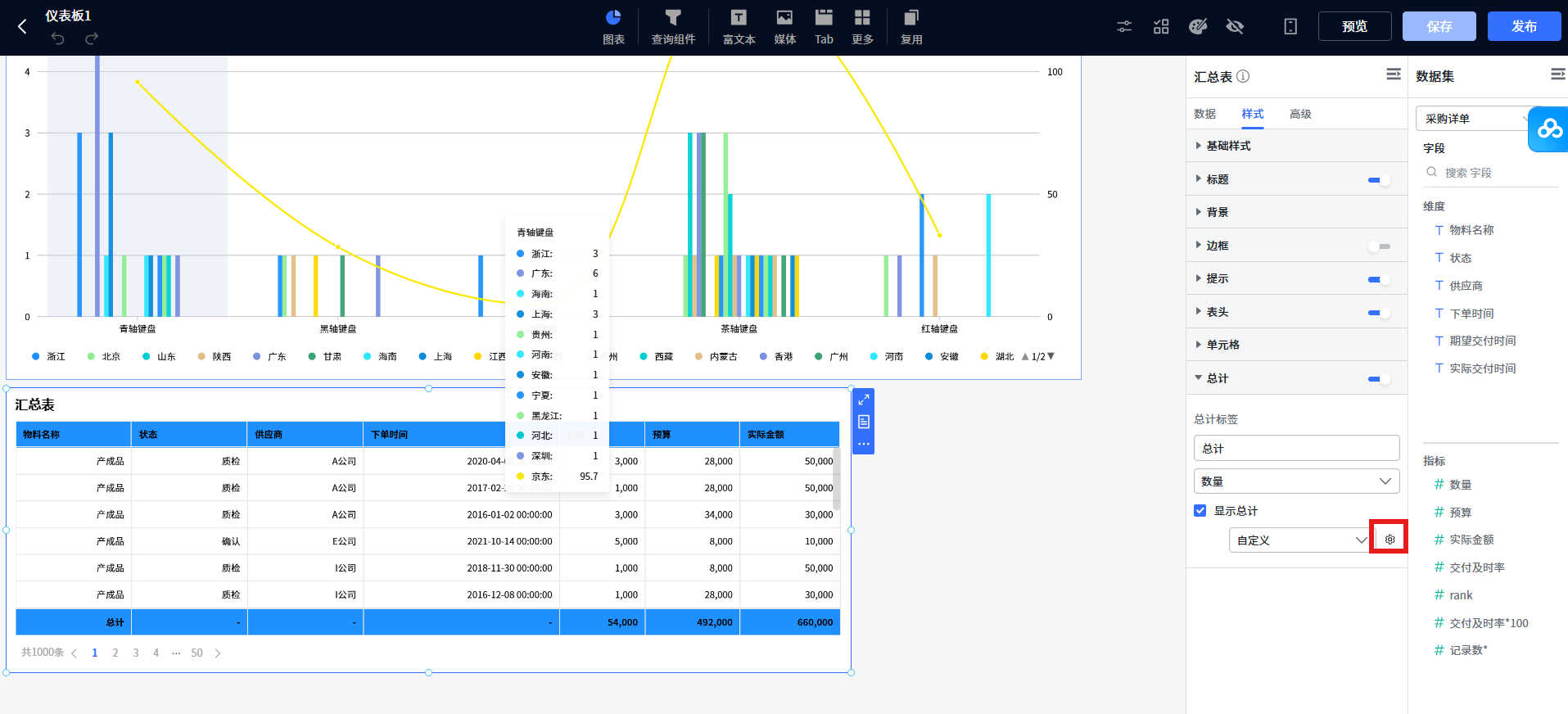Viewport: 1568px width, 714px height.
Task: Click the back arrow beside 仪表板1
Action: 22,27
